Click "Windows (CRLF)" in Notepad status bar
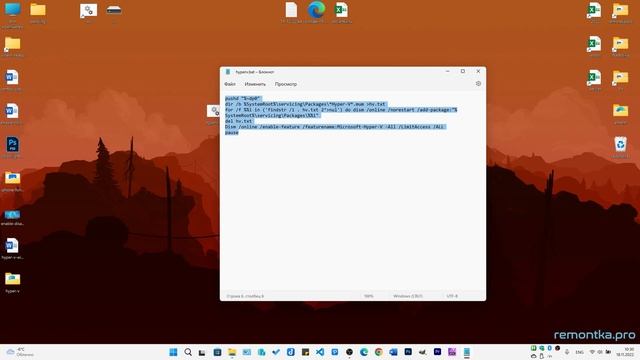 tap(408, 296)
